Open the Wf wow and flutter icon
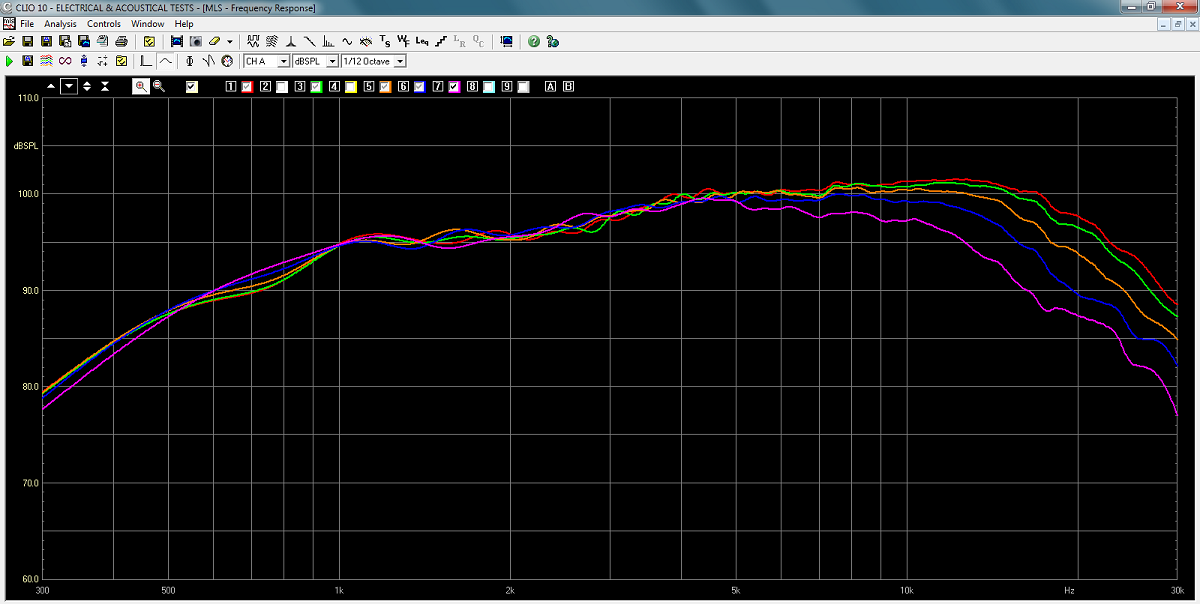 click(403, 41)
